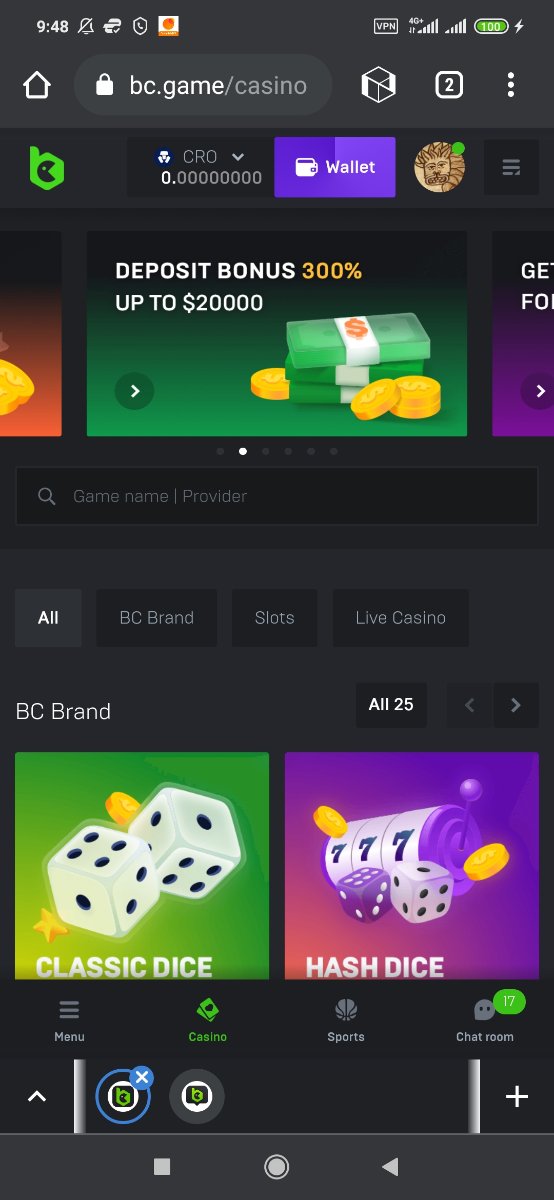554x1200 pixels.
Task: Show next BC Brand games with right arrow
Action: pos(516,705)
